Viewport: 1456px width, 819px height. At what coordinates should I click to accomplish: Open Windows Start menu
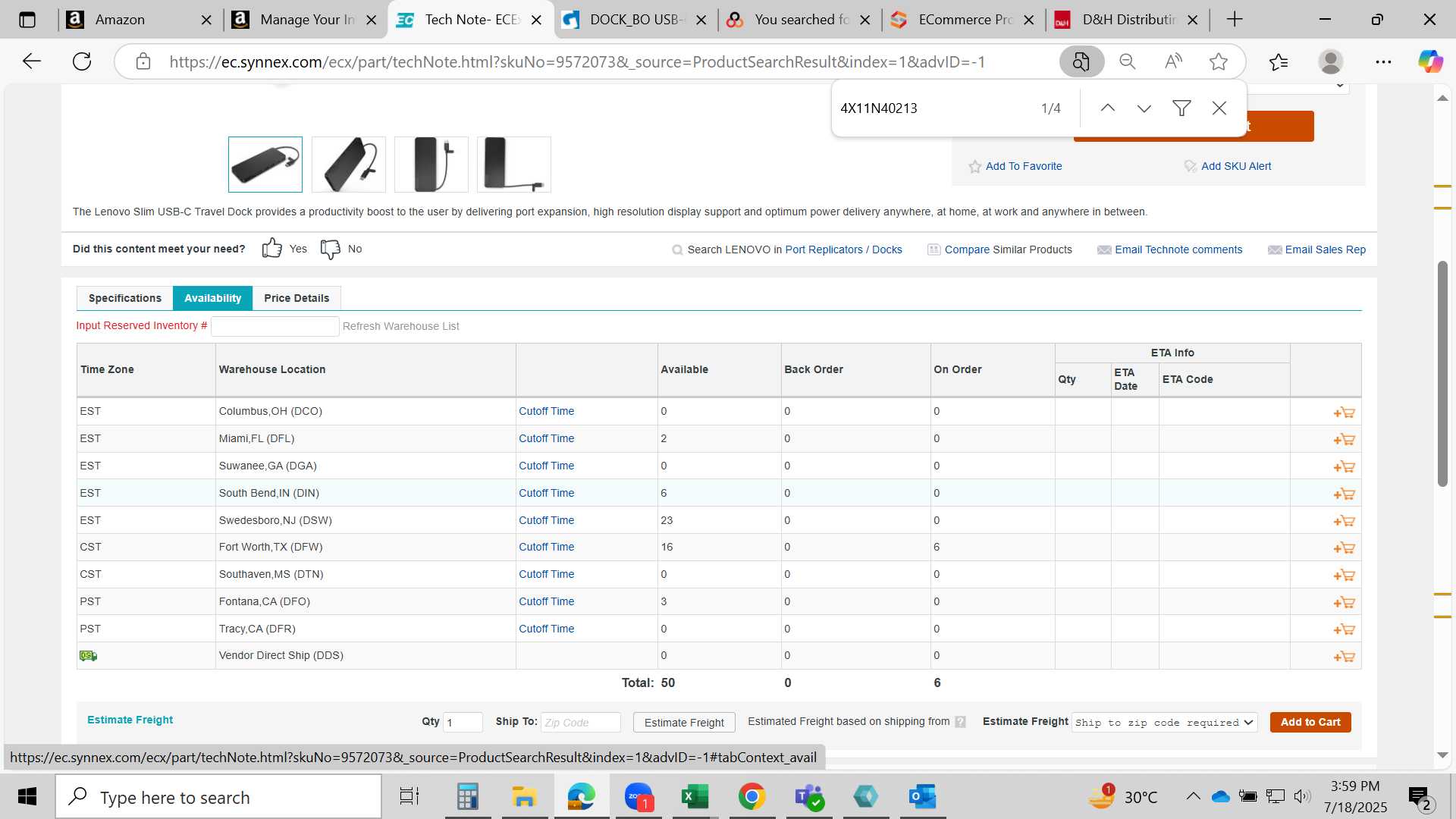click(27, 797)
